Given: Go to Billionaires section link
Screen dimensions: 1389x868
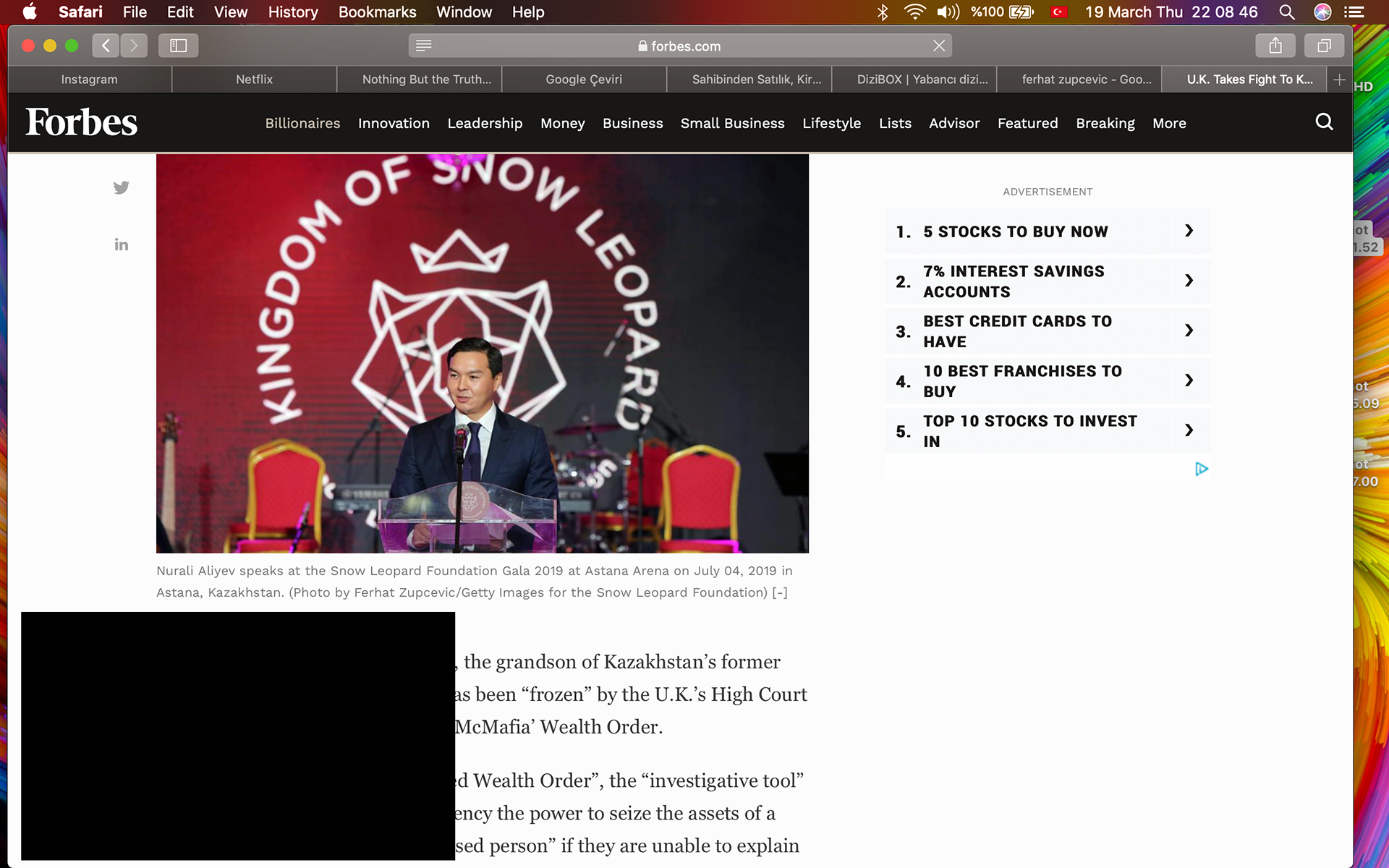Looking at the screenshot, I should (302, 124).
